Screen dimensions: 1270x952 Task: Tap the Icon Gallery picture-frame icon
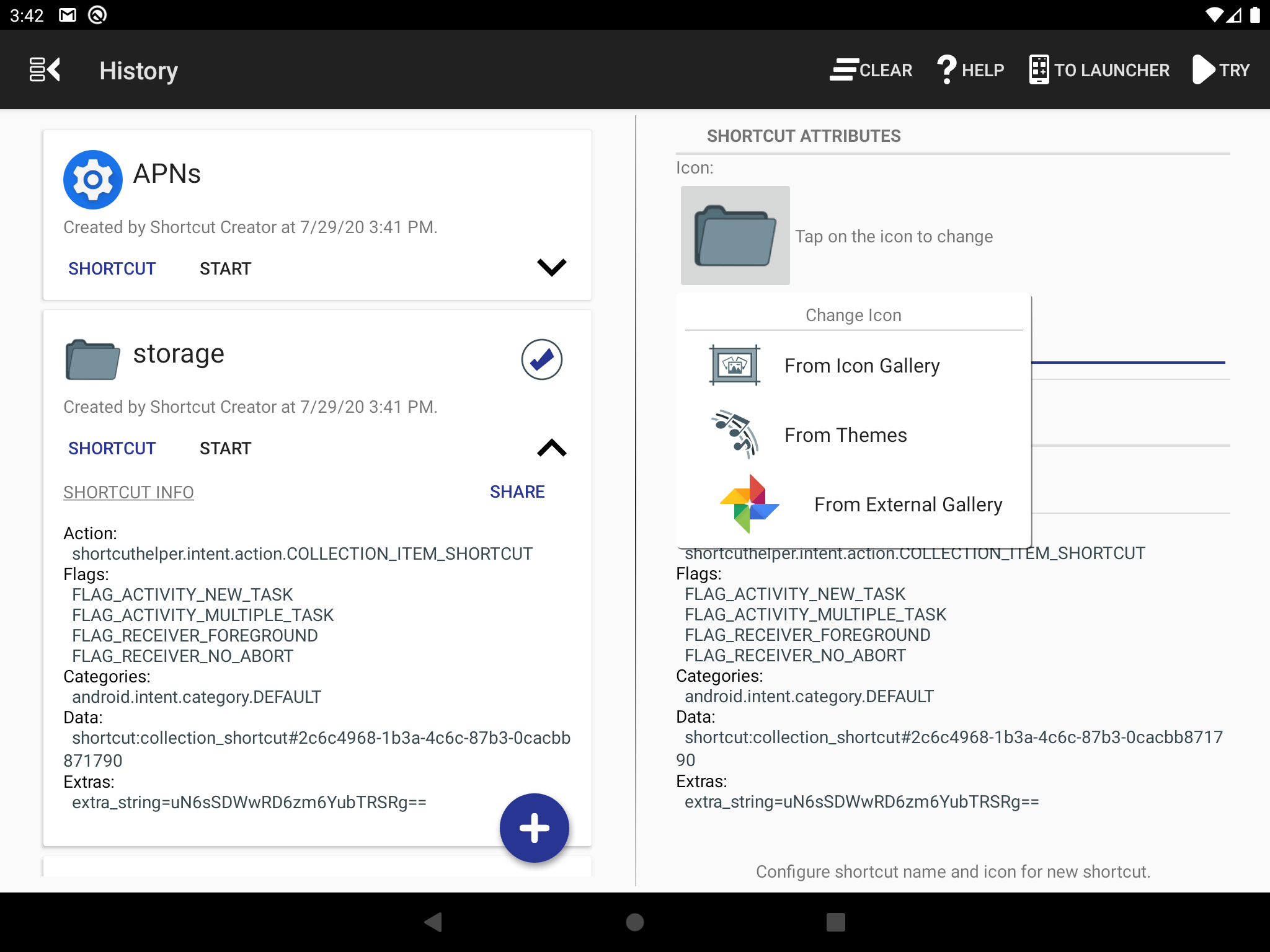735,365
